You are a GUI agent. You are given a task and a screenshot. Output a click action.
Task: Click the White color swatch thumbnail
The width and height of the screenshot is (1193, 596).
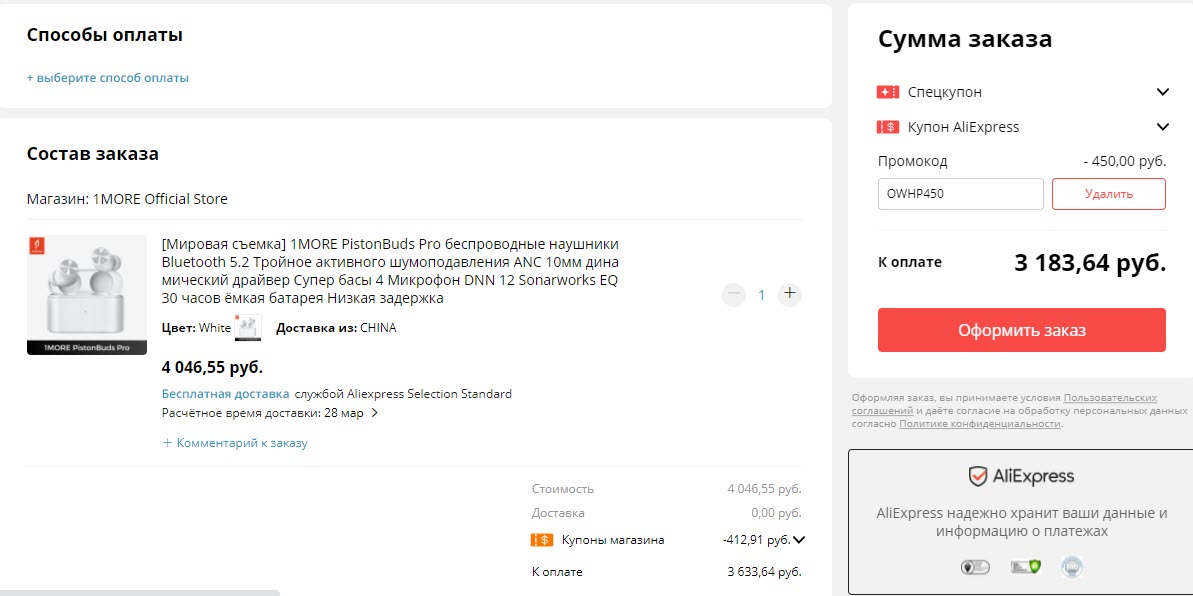coord(248,328)
